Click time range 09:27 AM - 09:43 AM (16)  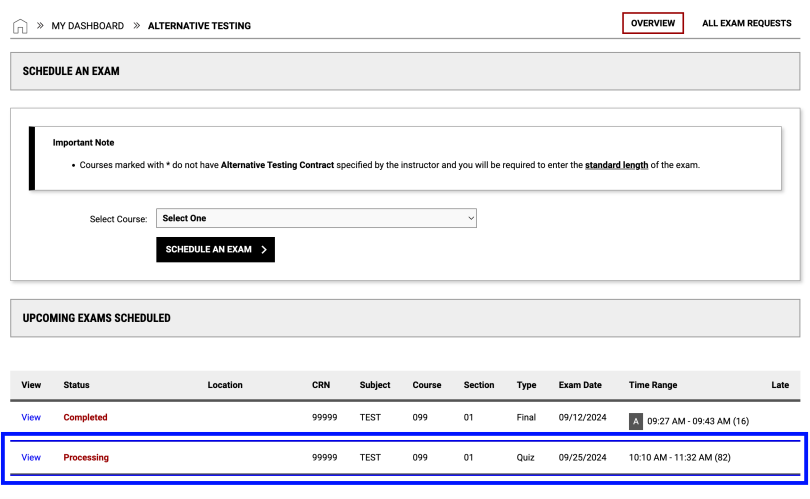pyautogui.click(x=698, y=421)
